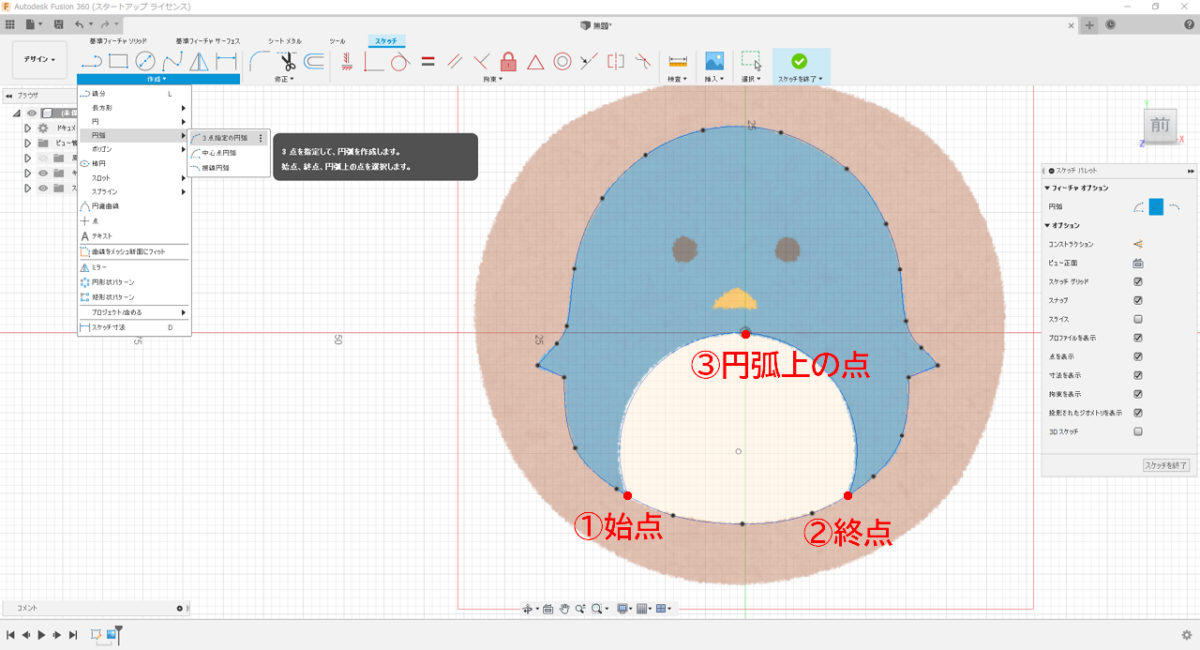The image size is (1200, 650).
Task: Select the Spline tool in the toolbar
Action: click(x=172, y=61)
